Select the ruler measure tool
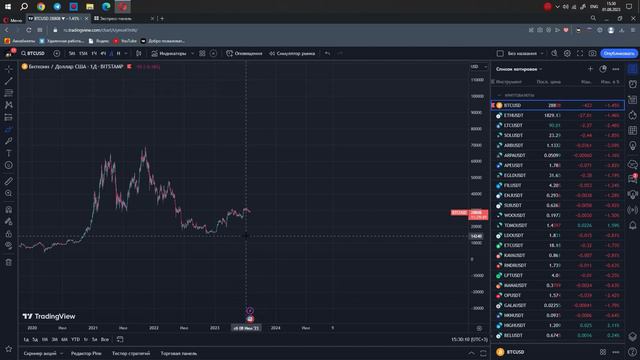This screenshot has width=640, height=360. 9,181
